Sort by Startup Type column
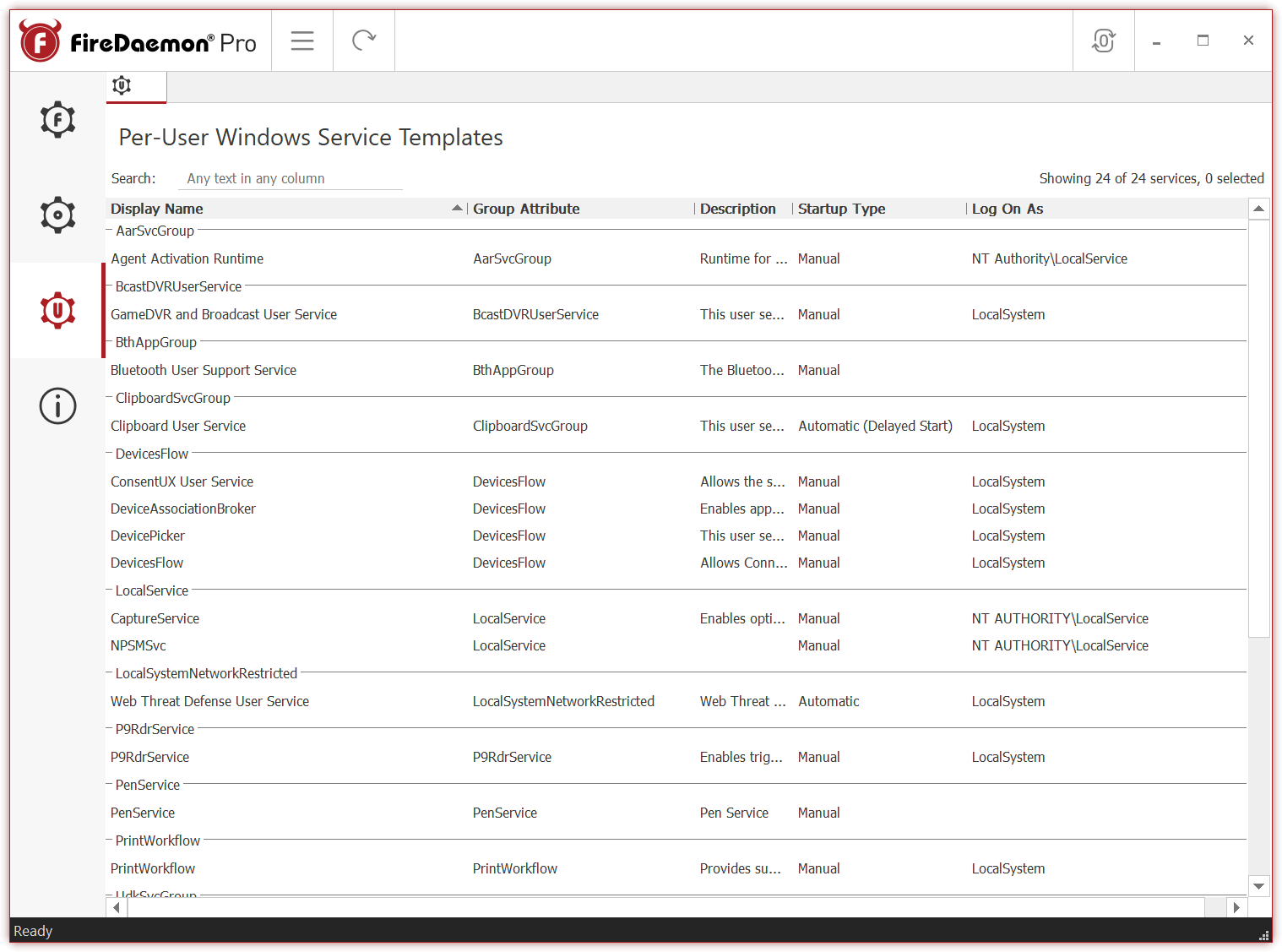This screenshot has width=1282, height=952. 879,209
